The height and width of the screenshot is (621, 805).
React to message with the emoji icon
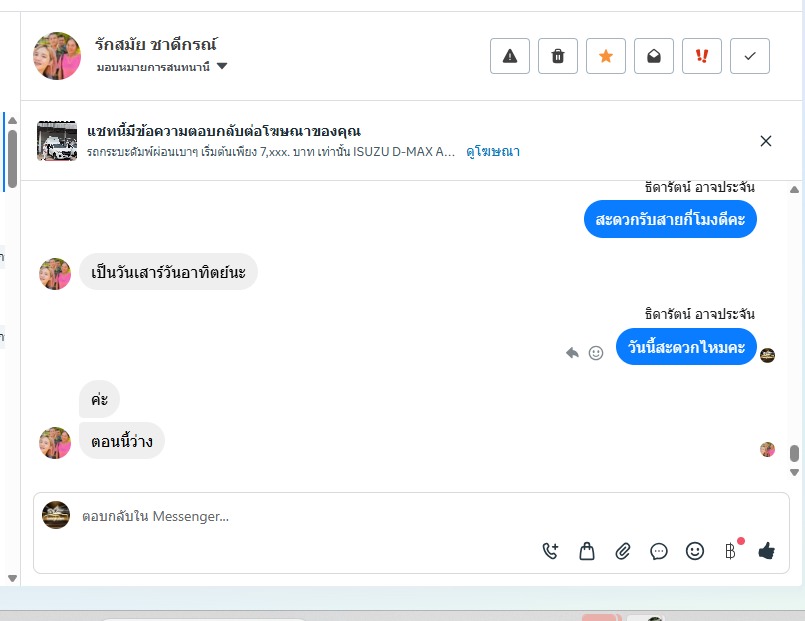(x=596, y=353)
